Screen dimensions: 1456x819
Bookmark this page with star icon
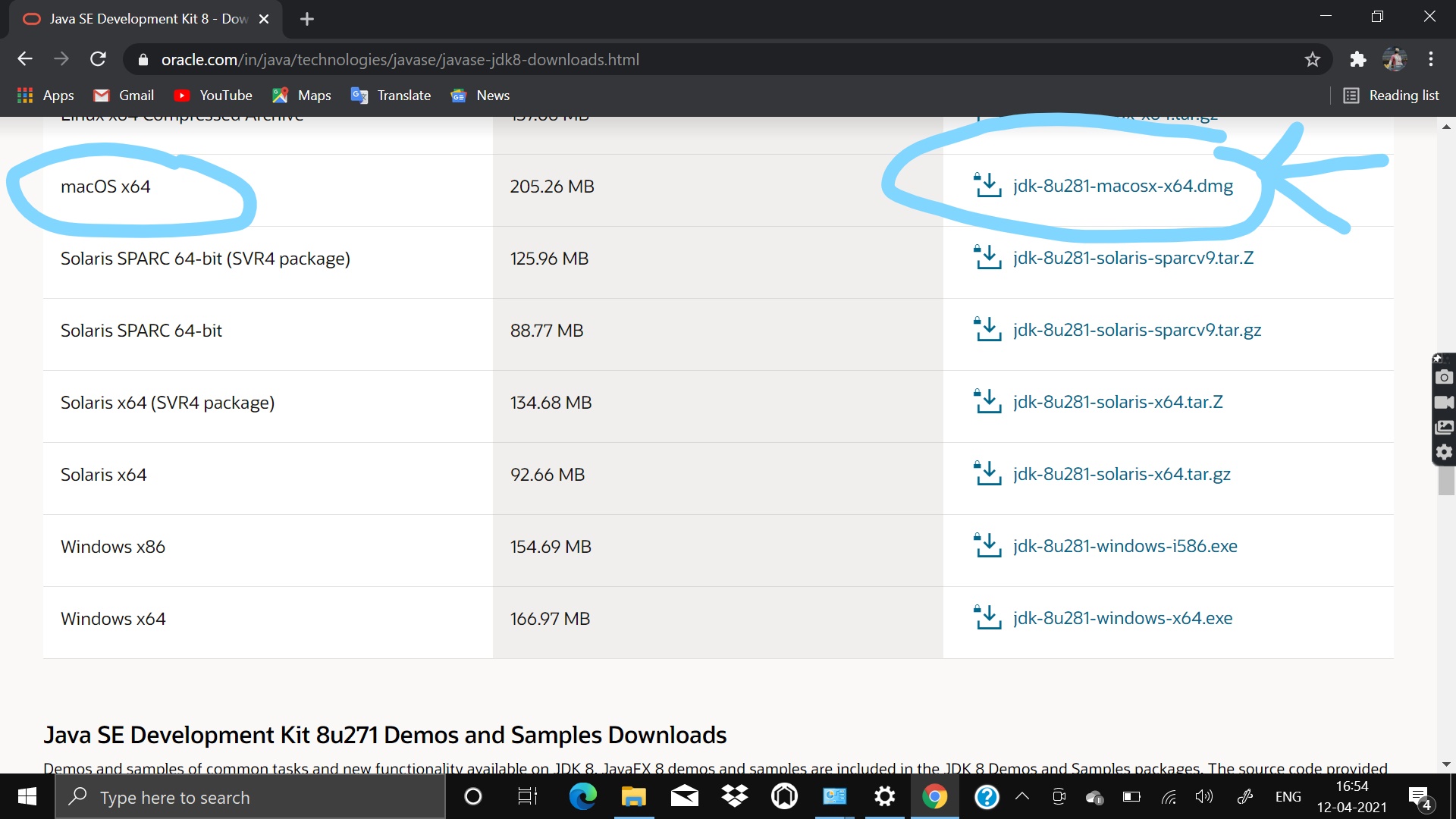click(1313, 59)
